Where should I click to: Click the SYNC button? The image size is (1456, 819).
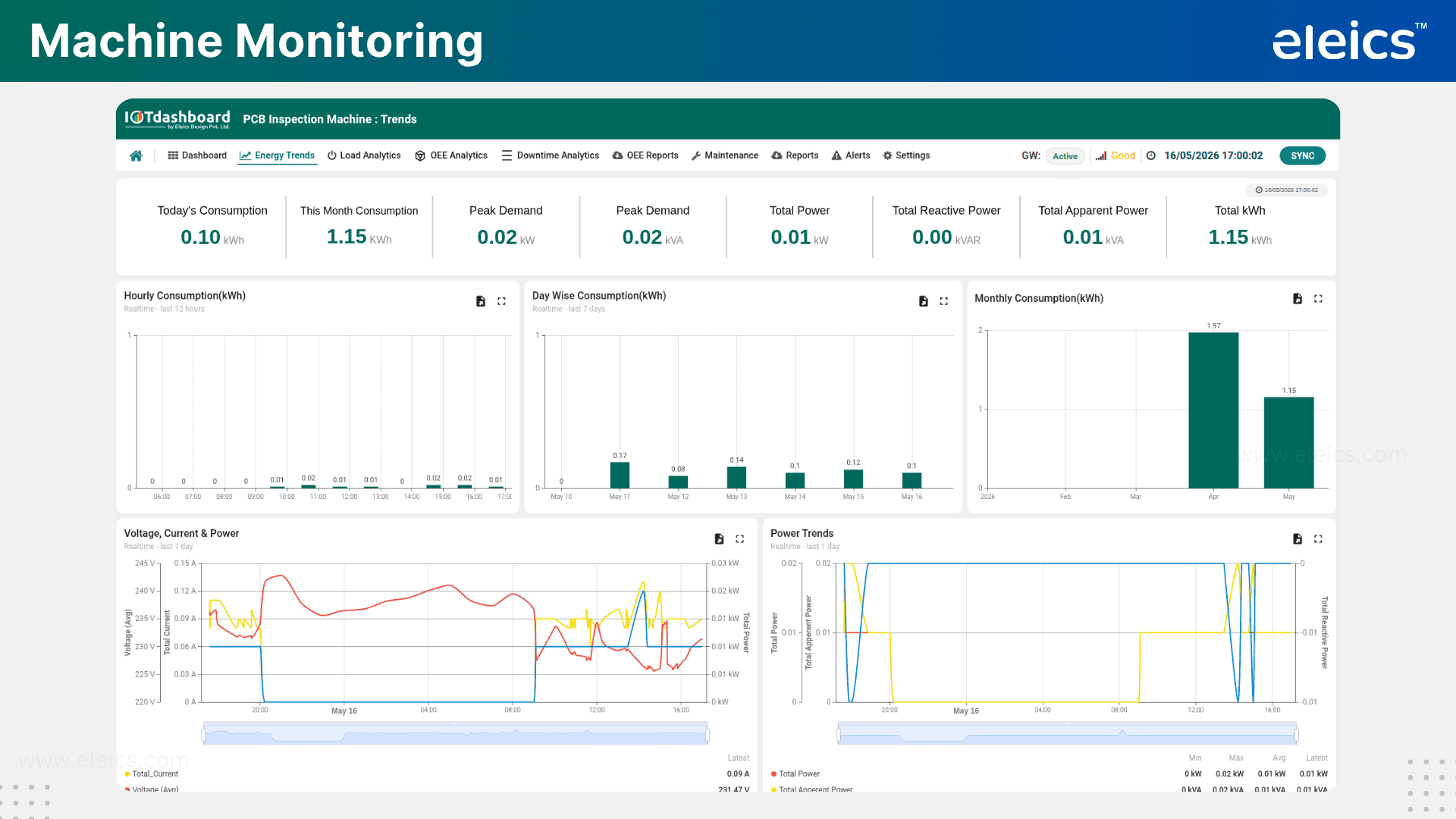pyautogui.click(x=1303, y=155)
